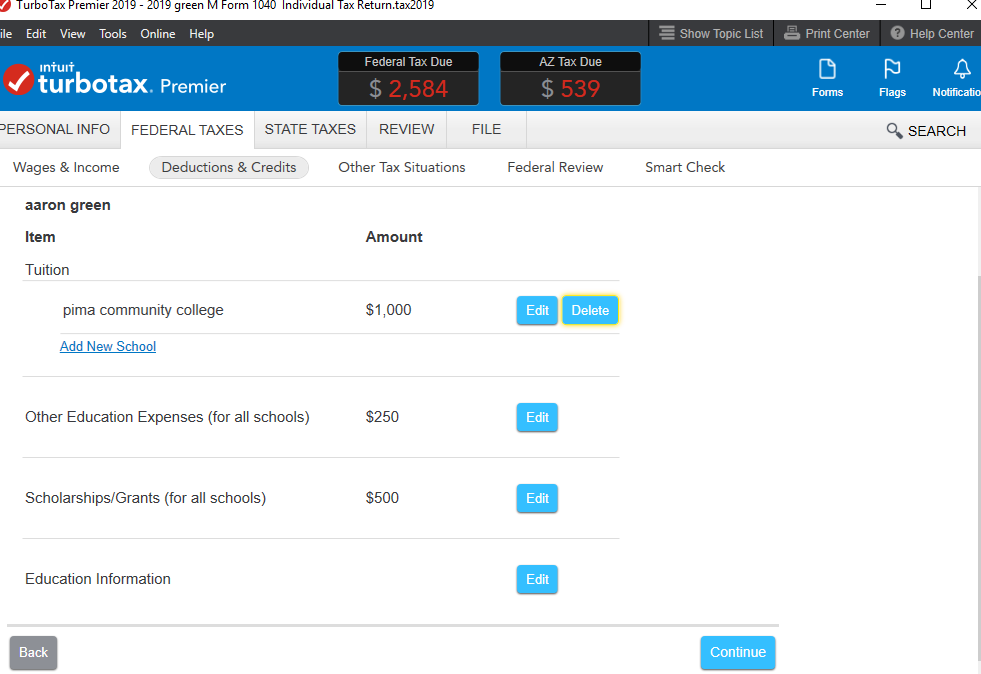The height and width of the screenshot is (674, 981).
Task: Select Deductions & Credits section
Action: [229, 168]
